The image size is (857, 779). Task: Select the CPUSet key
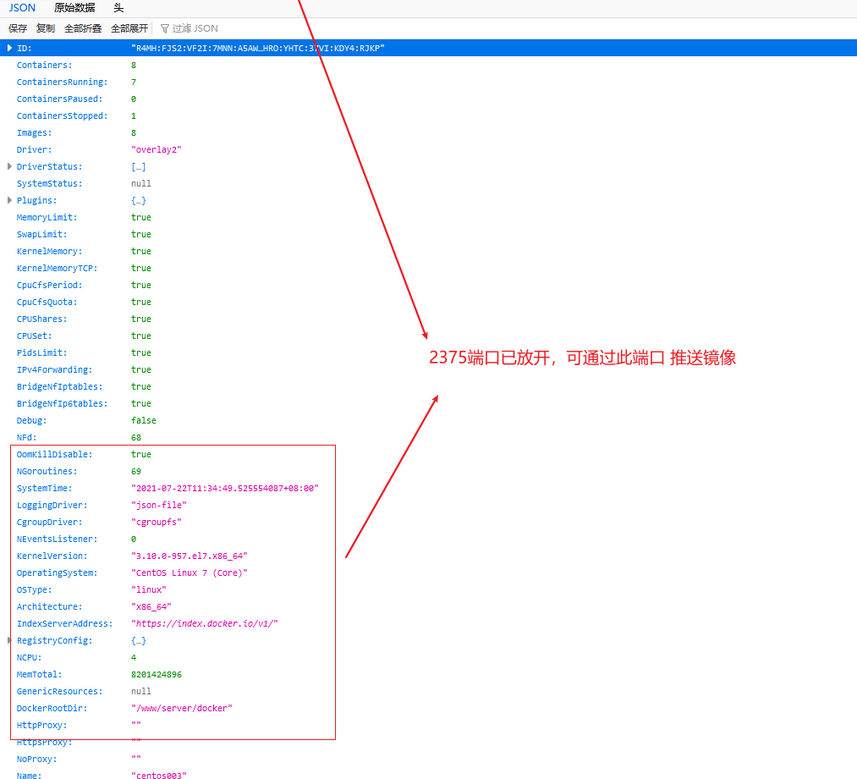click(34, 336)
